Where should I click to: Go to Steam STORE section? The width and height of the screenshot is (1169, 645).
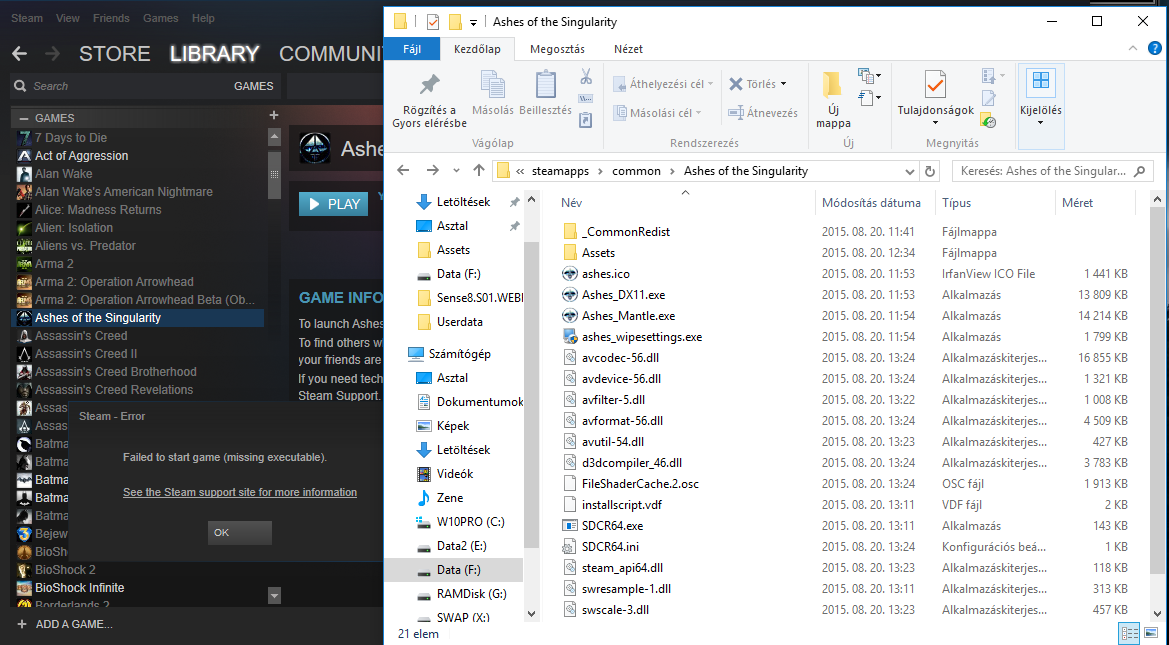115,54
